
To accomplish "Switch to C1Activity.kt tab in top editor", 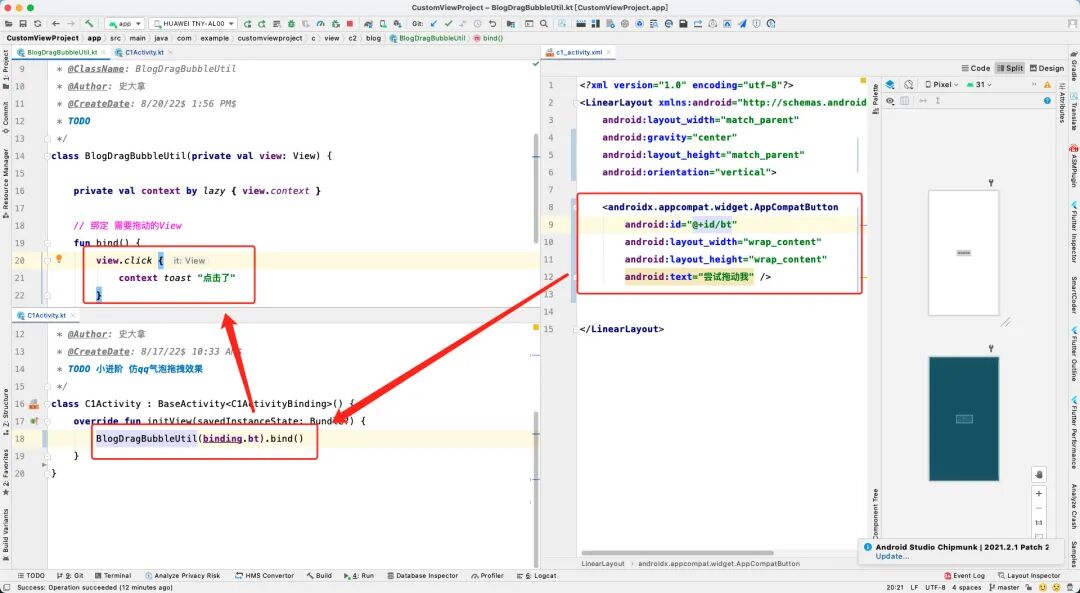I will (144, 52).
